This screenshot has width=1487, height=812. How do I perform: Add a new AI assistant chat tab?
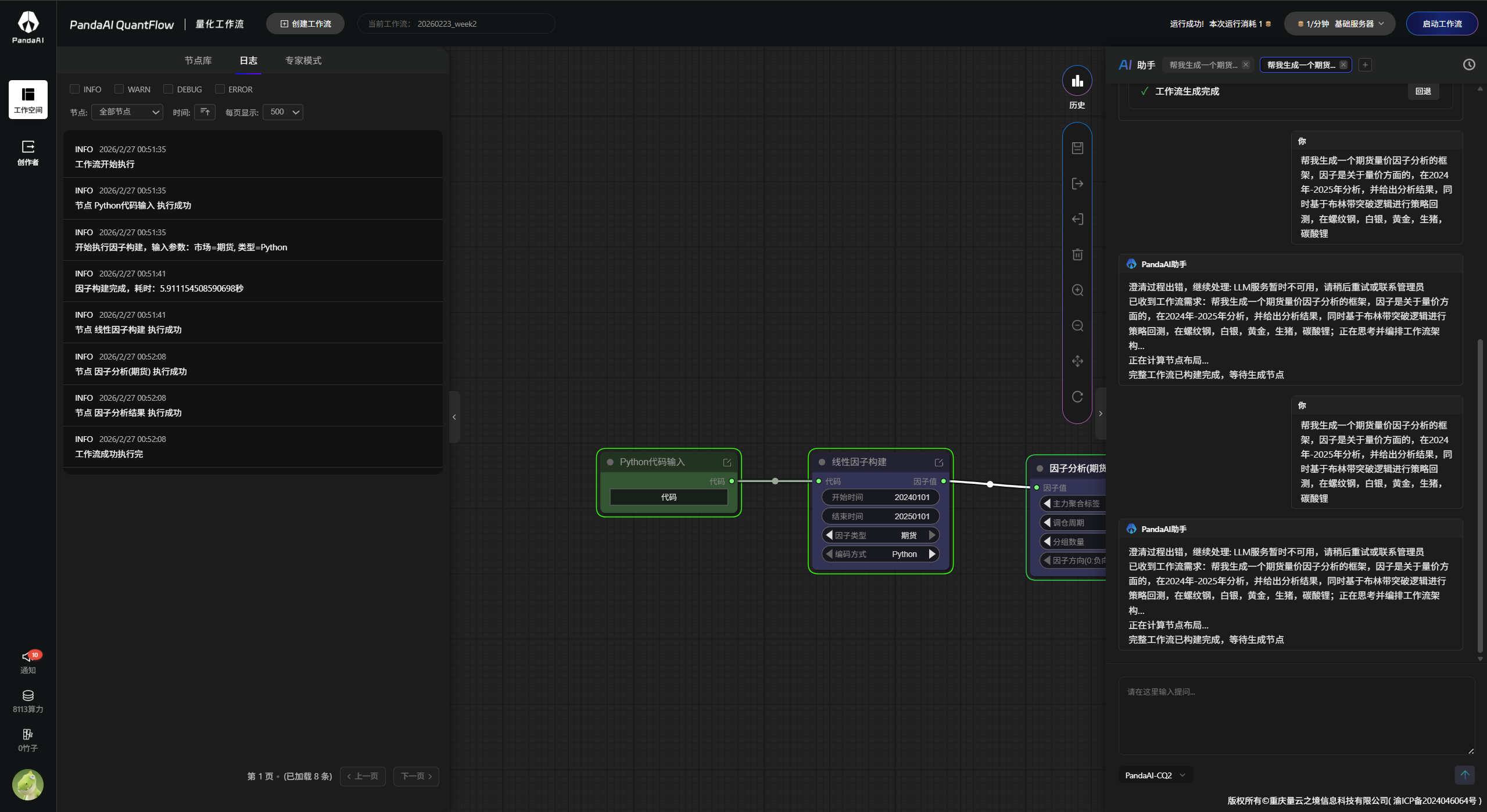tap(1365, 65)
